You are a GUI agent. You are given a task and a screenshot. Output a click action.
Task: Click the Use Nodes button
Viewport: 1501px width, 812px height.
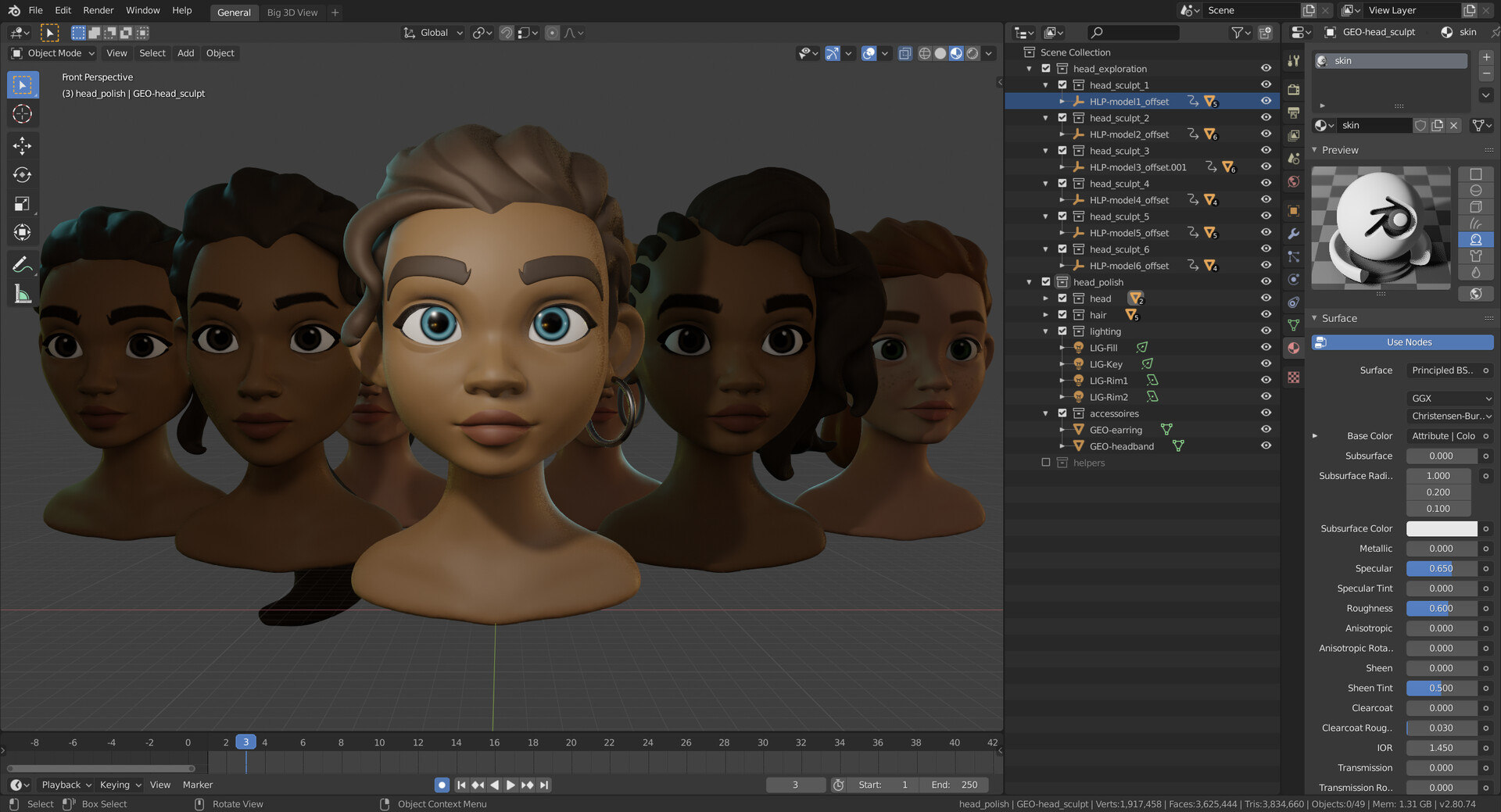[1403, 342]
